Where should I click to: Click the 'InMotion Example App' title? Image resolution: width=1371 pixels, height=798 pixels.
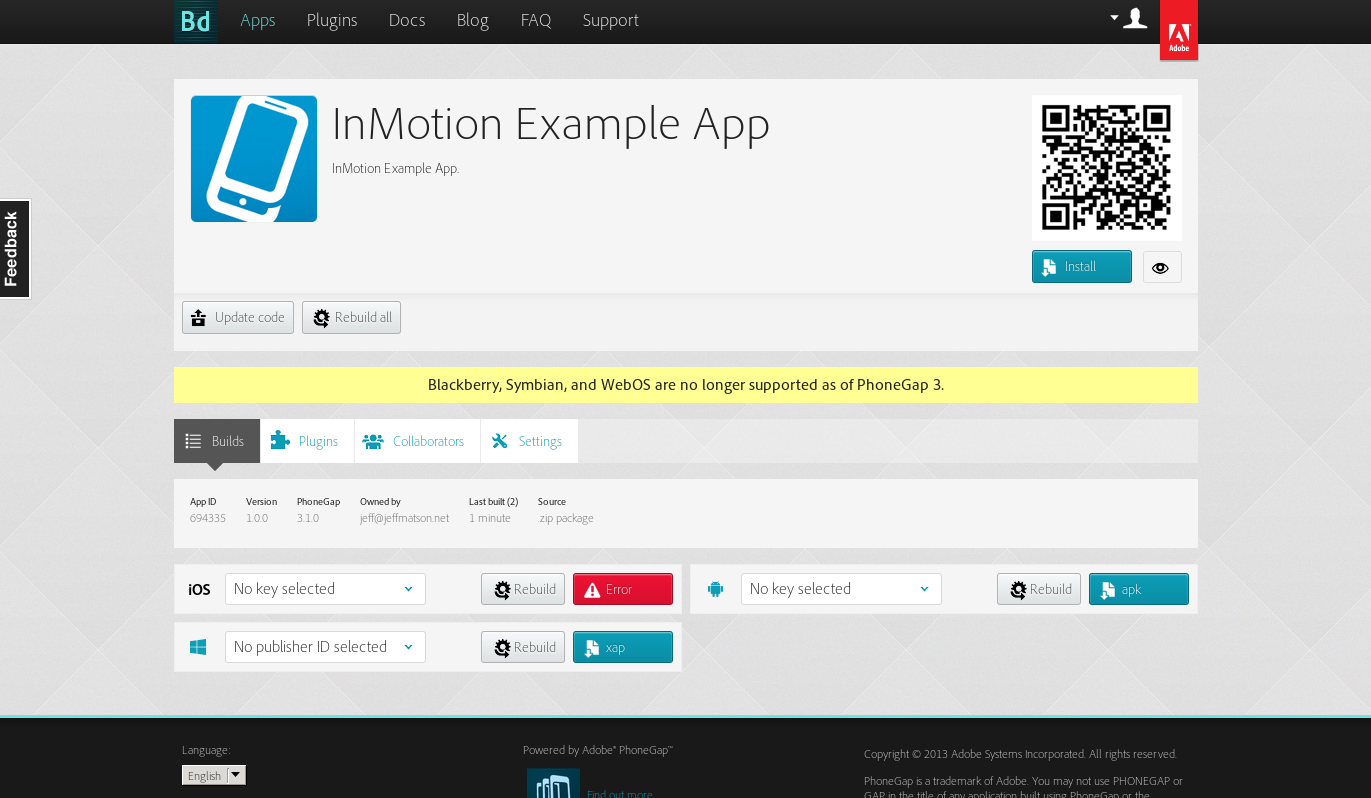tap(551, 124)
